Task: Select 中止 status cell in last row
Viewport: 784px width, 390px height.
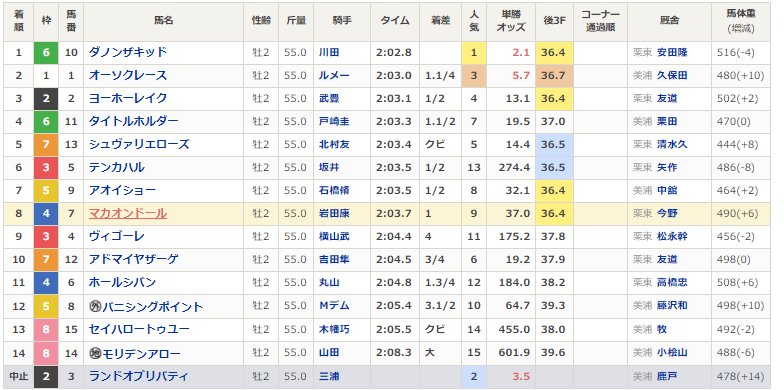Action: (x=18, y=376)
